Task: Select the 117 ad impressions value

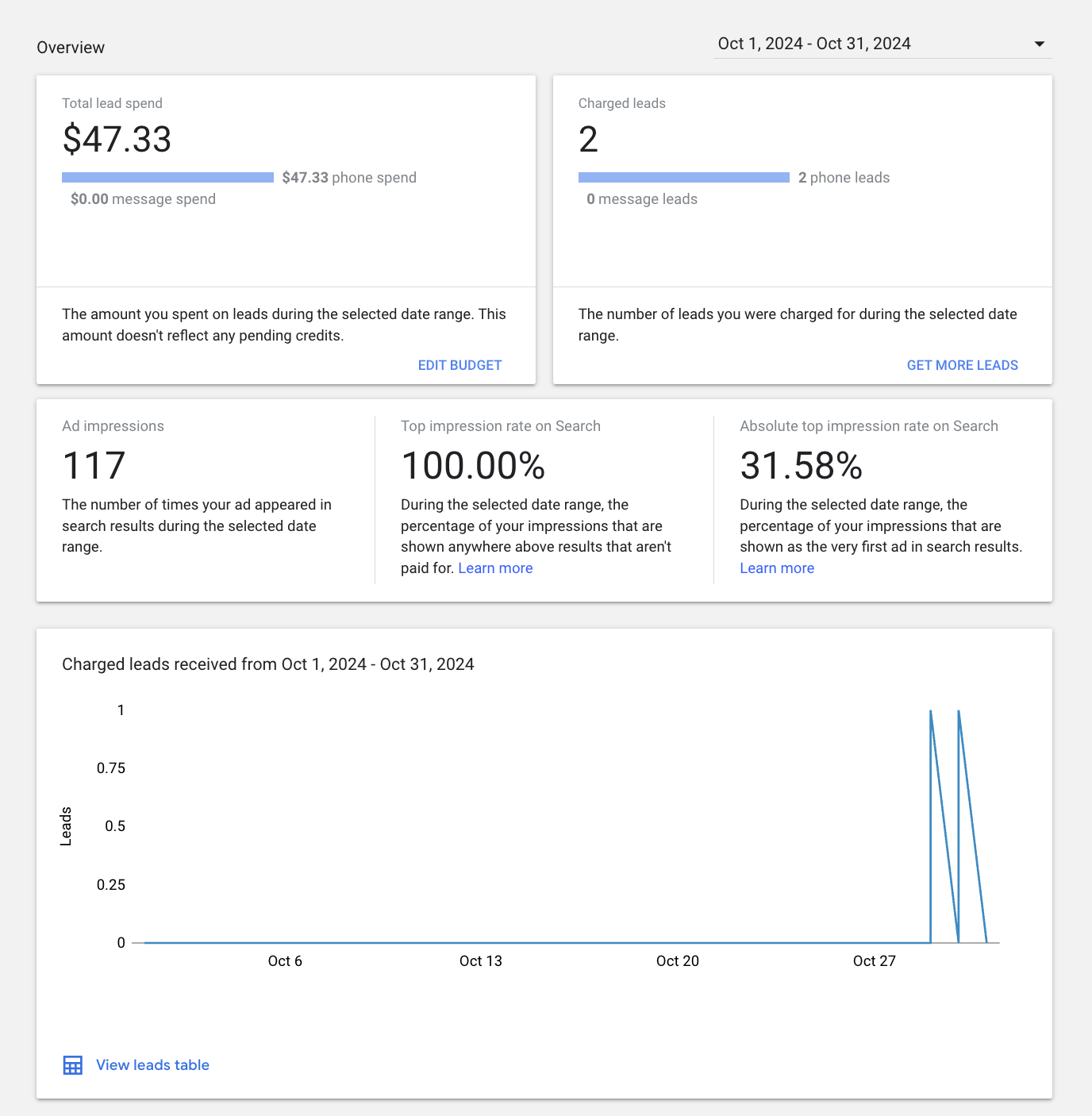Action: click(x=94, y=466)
